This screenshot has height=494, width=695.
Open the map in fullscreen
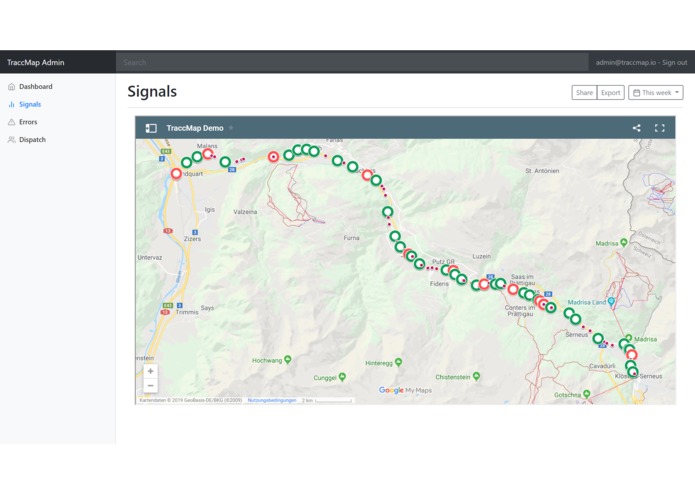coord(660,128)
